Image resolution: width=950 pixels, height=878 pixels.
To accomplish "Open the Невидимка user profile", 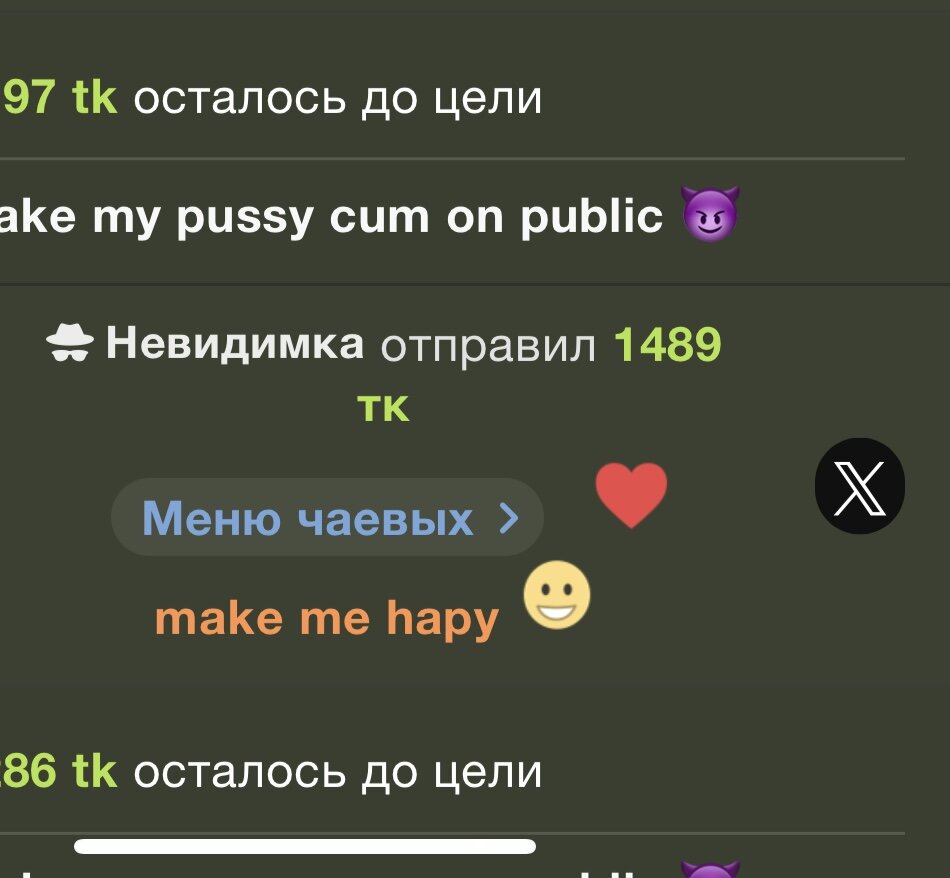I will (x=235, y=343).
